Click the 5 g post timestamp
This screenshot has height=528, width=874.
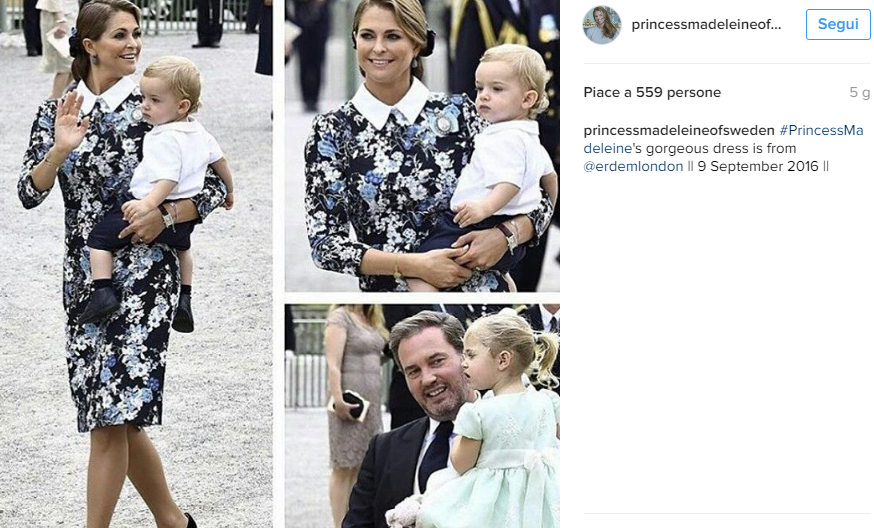(860, 93)
